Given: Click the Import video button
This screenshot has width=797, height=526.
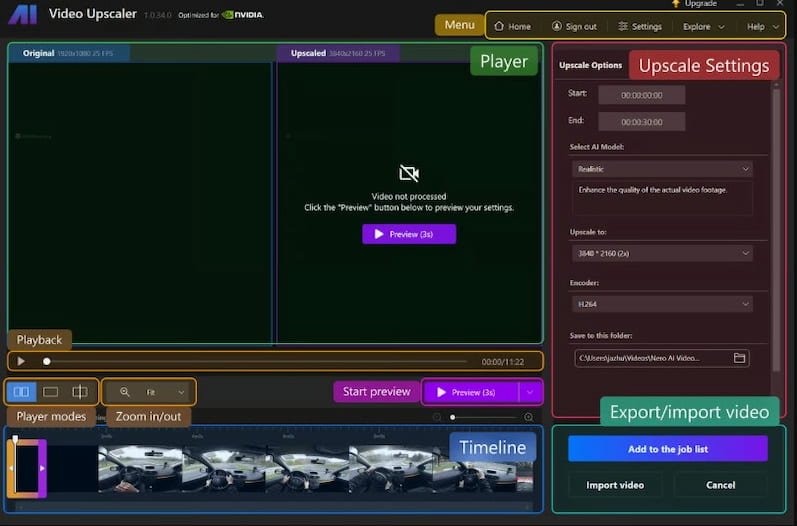Looking at the screenshot, I should pyautogui.click(x=615, y=485).
